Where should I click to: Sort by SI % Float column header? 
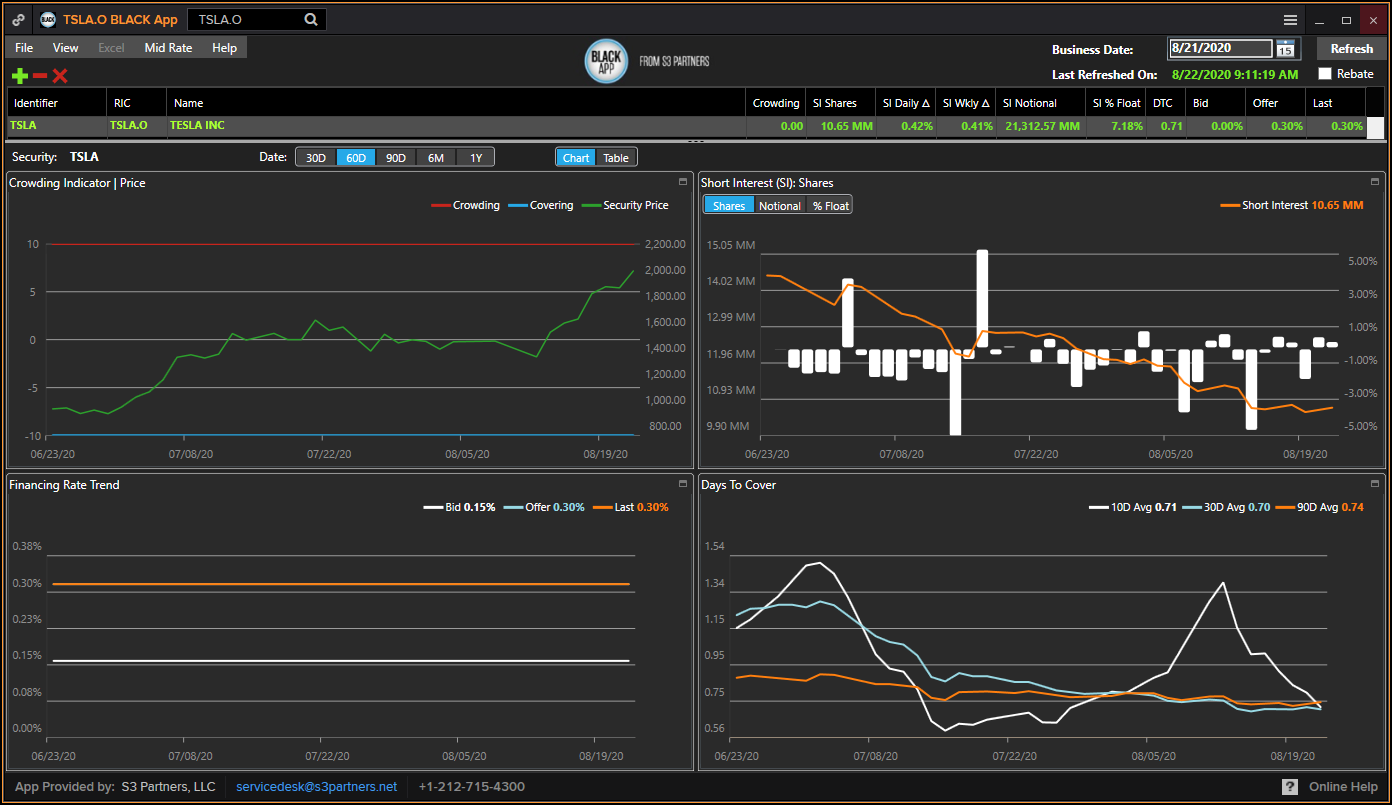pos(1116,103)
